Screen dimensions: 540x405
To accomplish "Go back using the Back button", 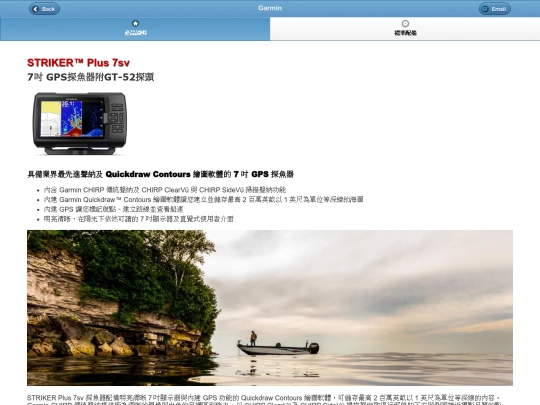I will (x=44, y=9).
